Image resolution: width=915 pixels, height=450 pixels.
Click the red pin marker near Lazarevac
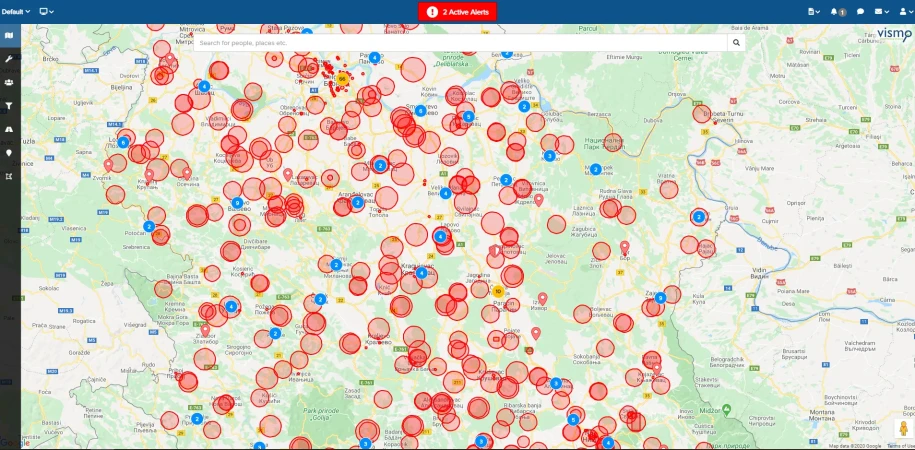pyautogui.click(x=288, y=174)
